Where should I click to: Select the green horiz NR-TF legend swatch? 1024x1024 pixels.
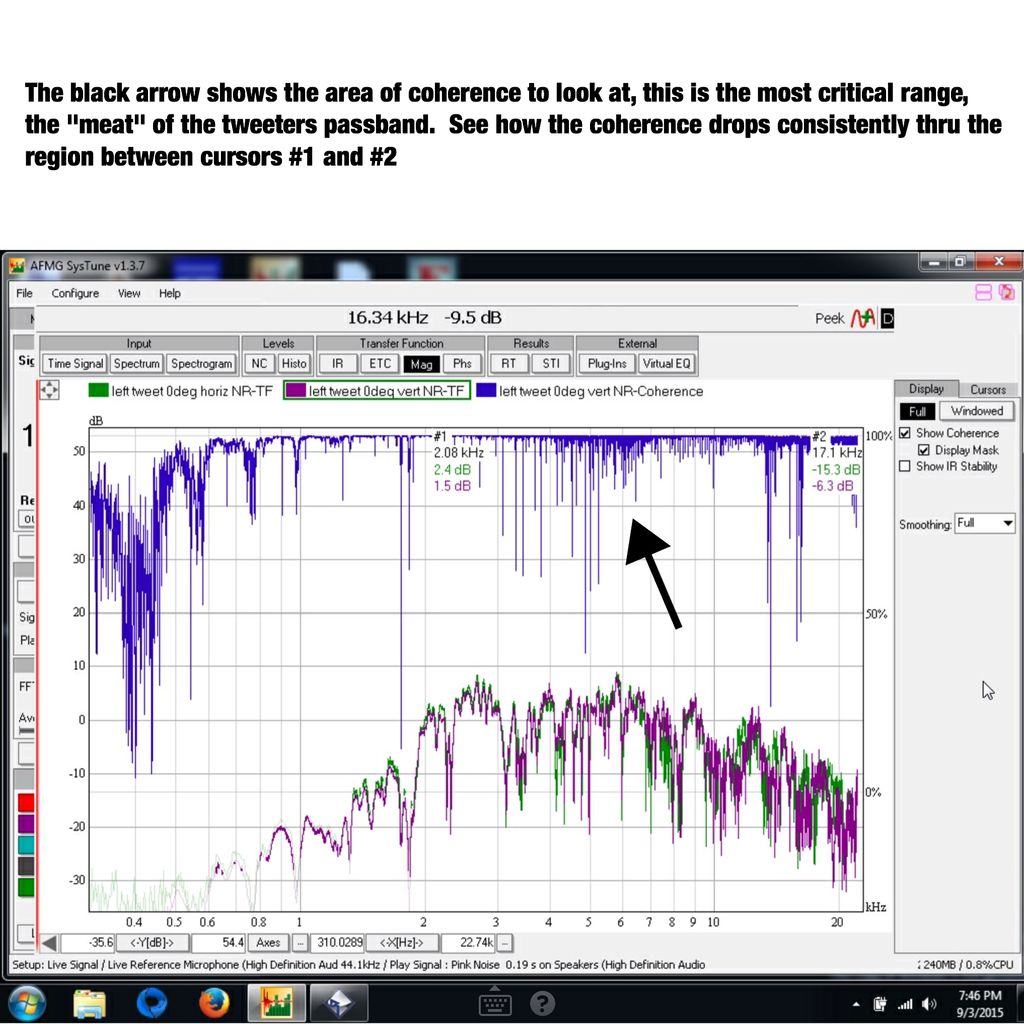pyautogui.click(x=98, y=391)
